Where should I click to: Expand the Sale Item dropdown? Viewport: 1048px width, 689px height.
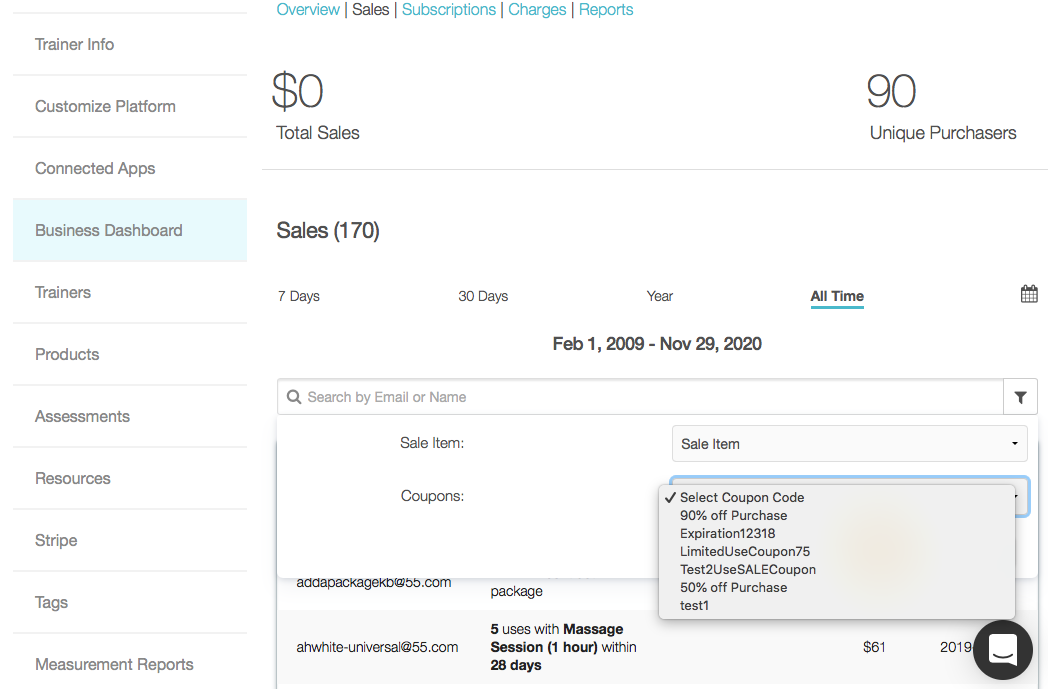[x=849, y=444]
